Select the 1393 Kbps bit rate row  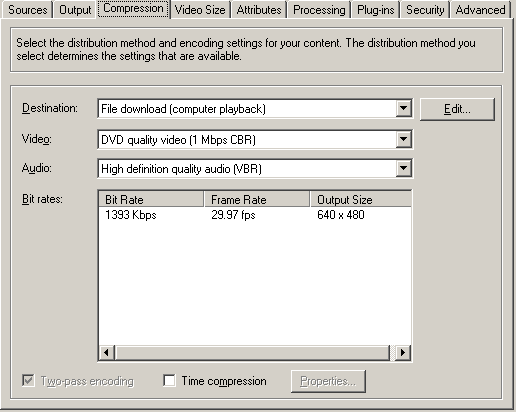[255, 215]
